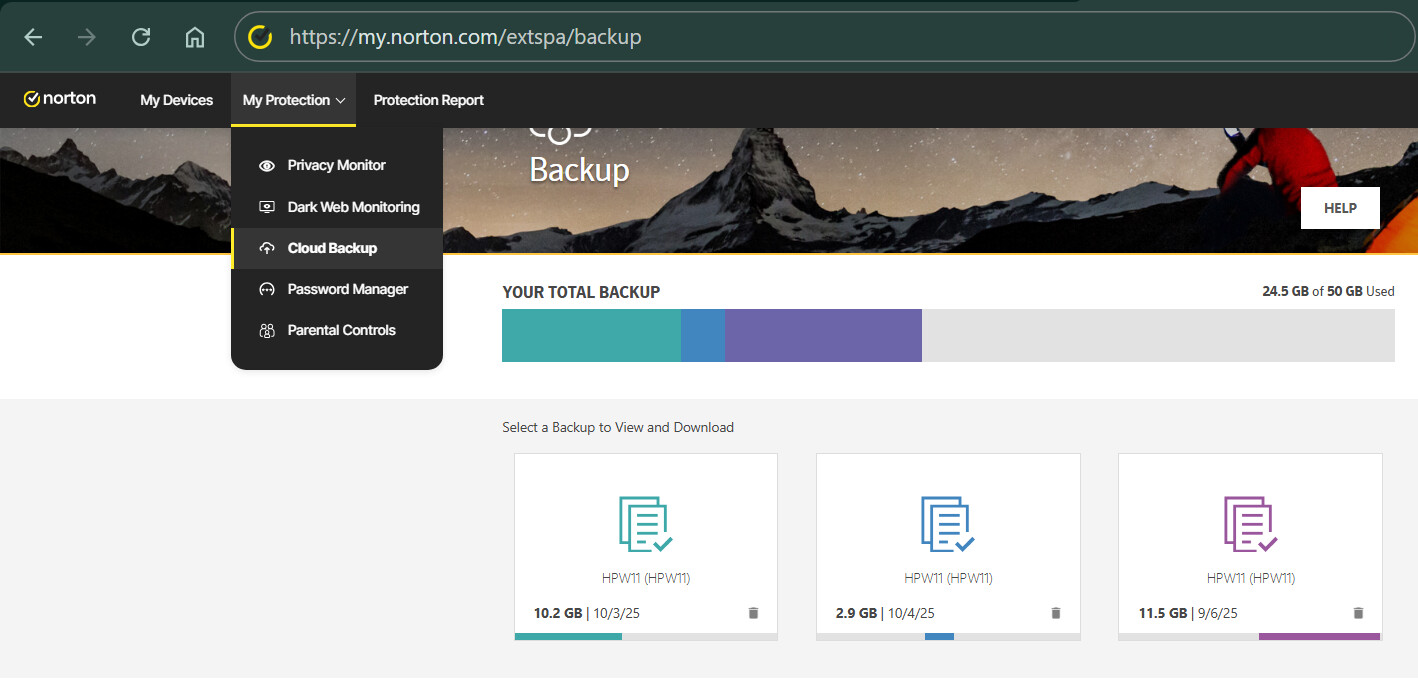1418x681 pixels.
Task: Select Privacy Monitor from the menu
Action: click(x=336, y=165)
